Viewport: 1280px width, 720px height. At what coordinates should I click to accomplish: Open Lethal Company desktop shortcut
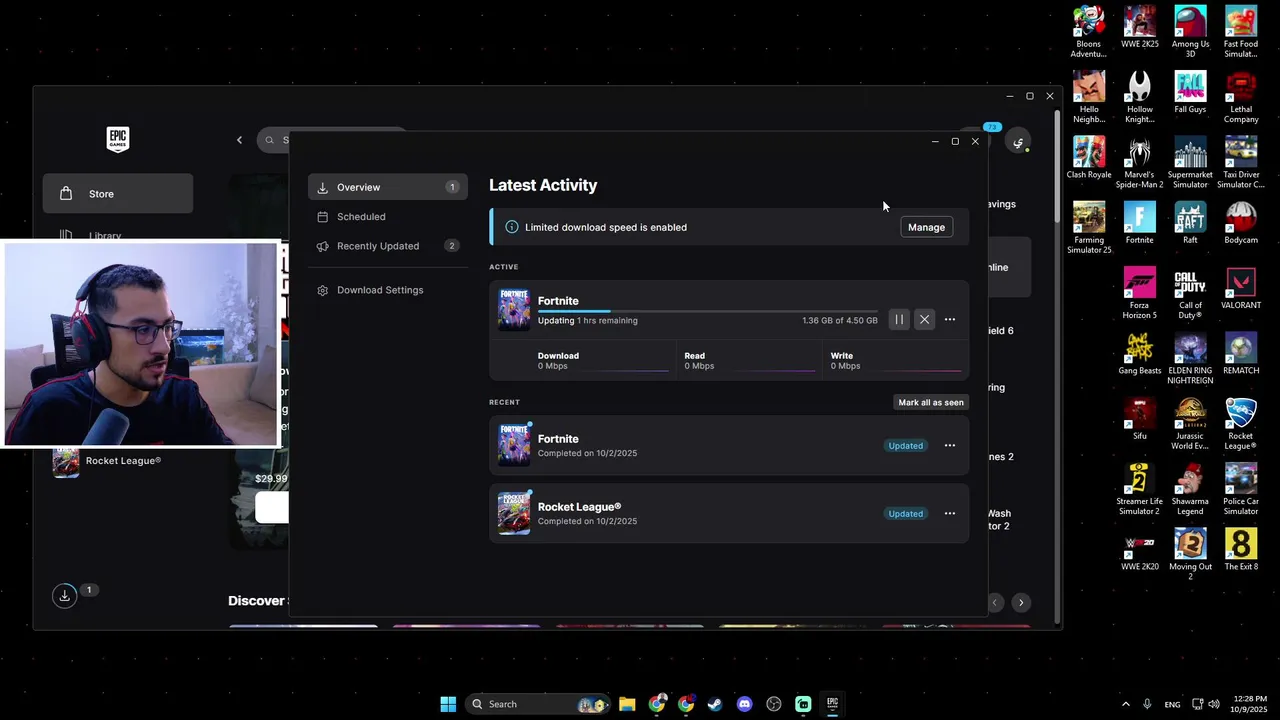coord(1241,97)
